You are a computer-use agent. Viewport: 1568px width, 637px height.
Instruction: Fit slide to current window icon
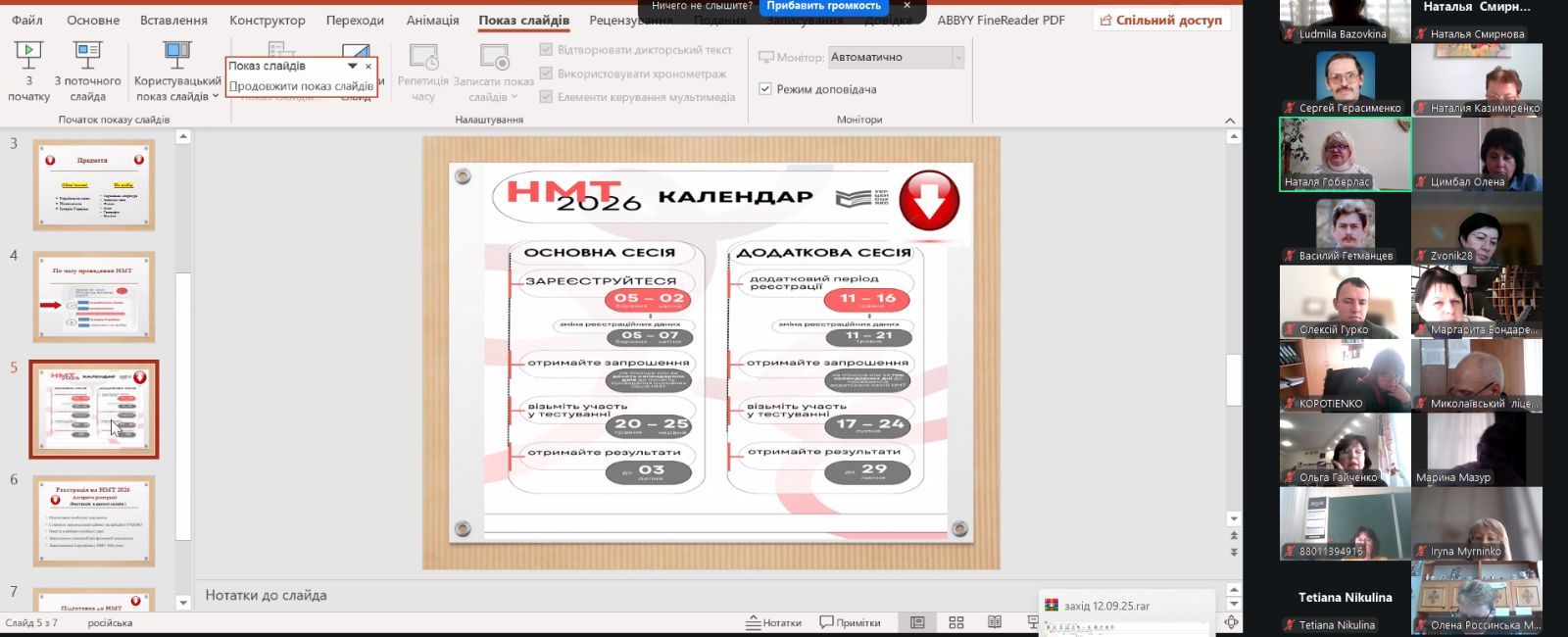pyautogui.click(x=1231, y=622)
